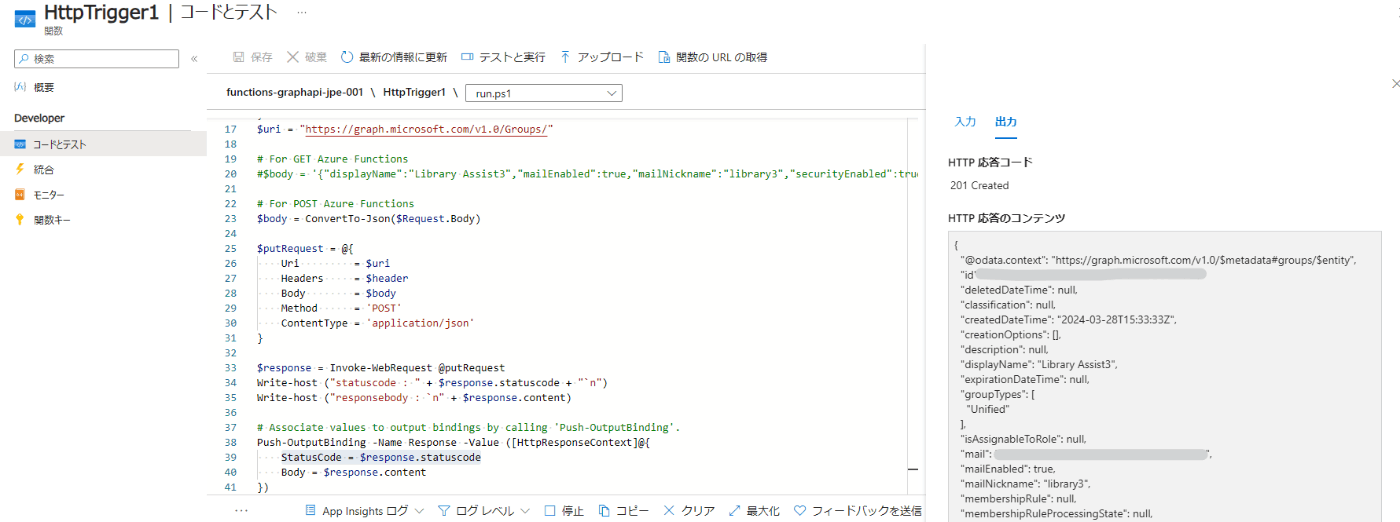Click クリア clear log button

(688, 510)
